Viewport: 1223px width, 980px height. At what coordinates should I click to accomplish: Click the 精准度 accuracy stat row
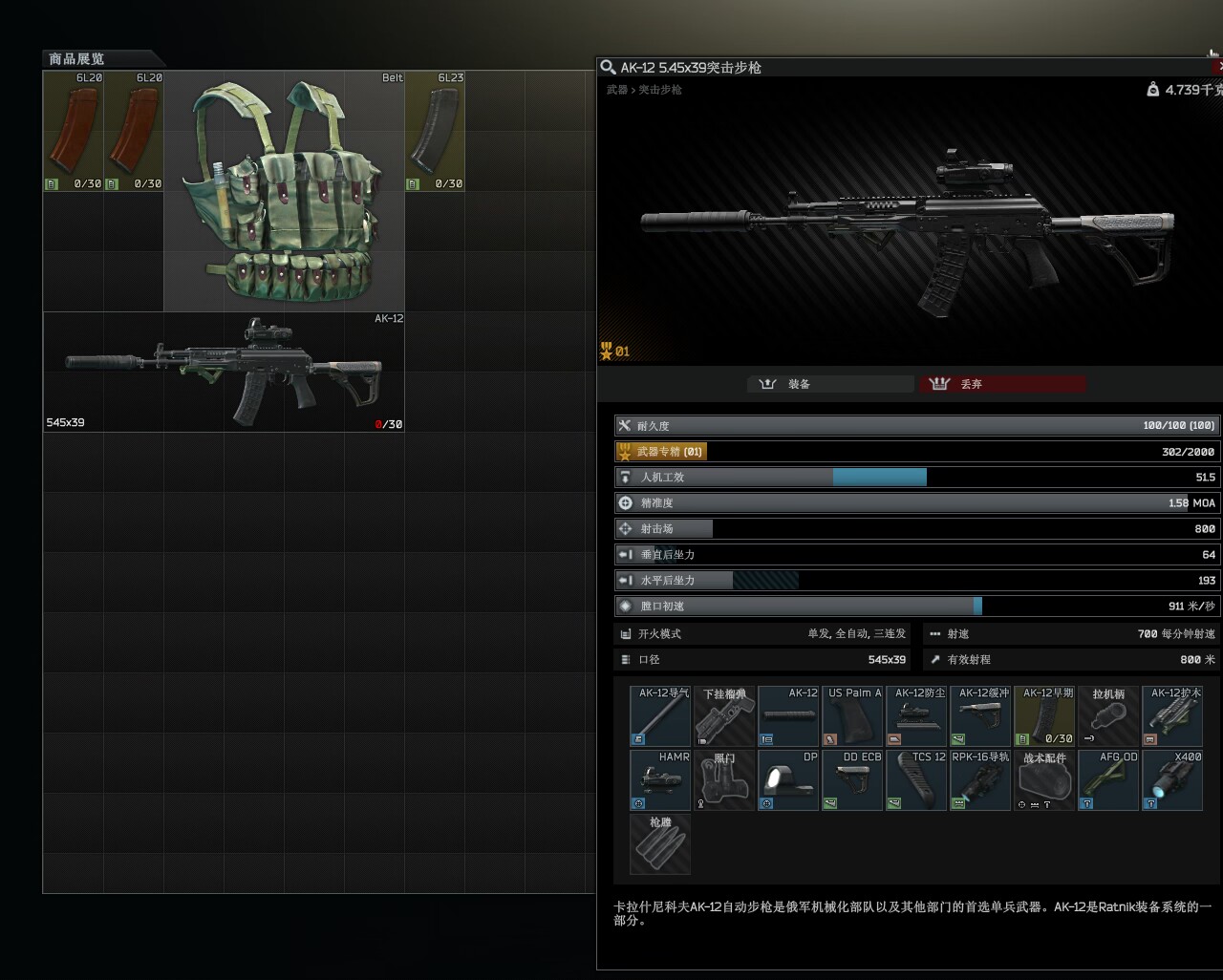coord(917,502)
